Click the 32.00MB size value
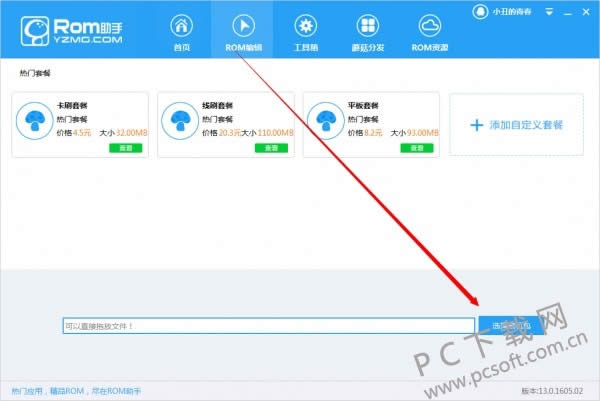600x401 pixels. click(132, 133)
